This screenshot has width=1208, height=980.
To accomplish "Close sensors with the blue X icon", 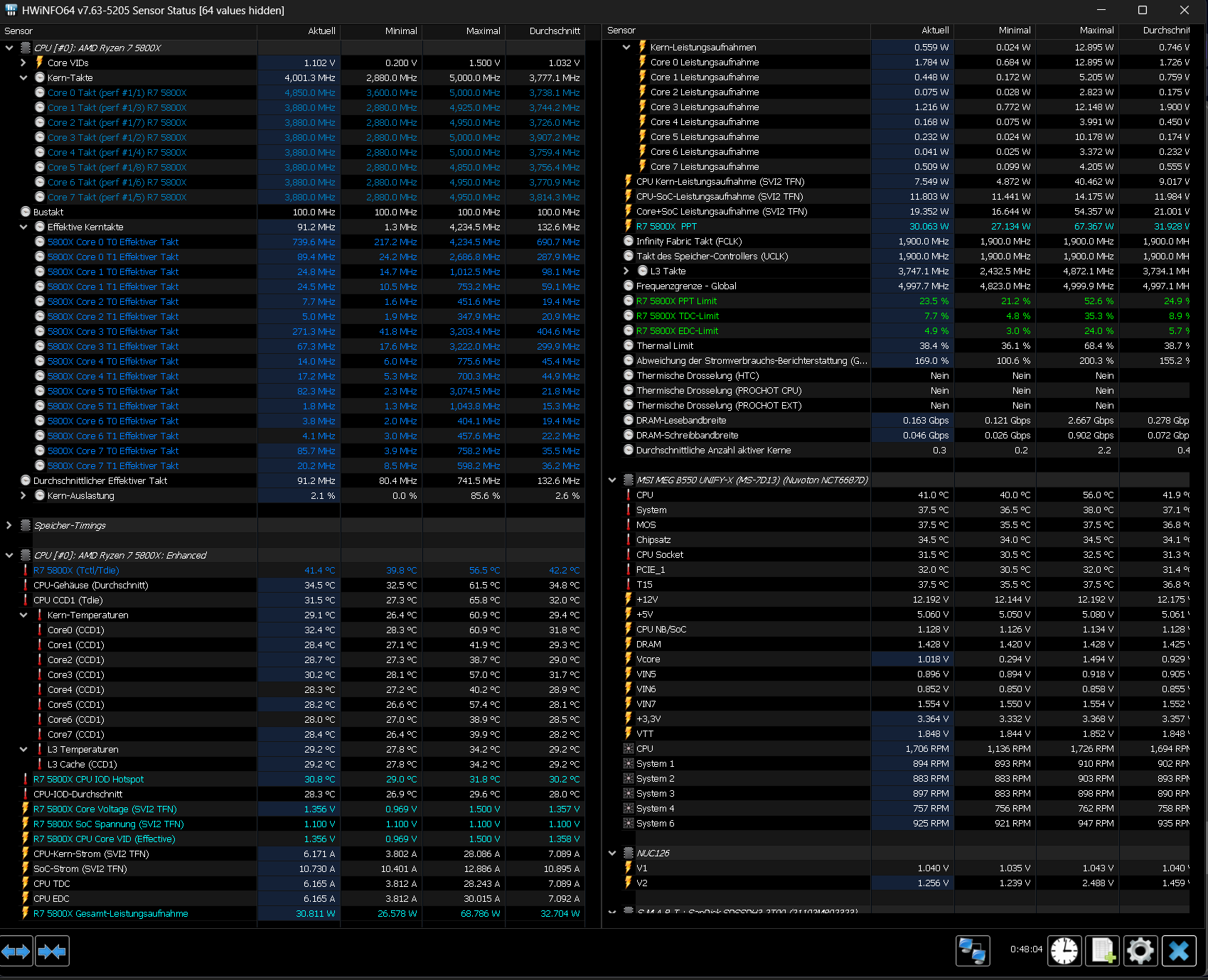I will pyautogui.click(x=1179, y=951).
